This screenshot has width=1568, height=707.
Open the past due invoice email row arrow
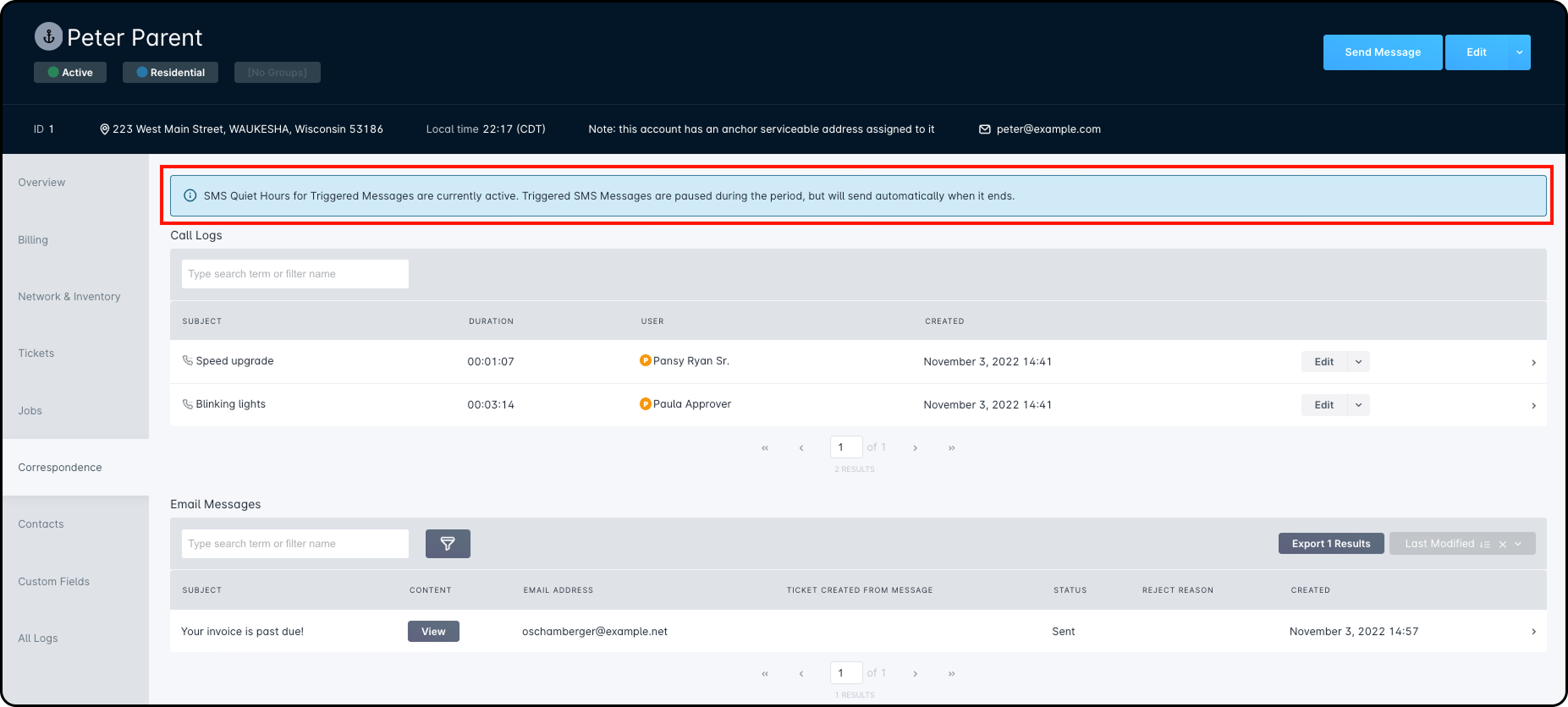1533,632
